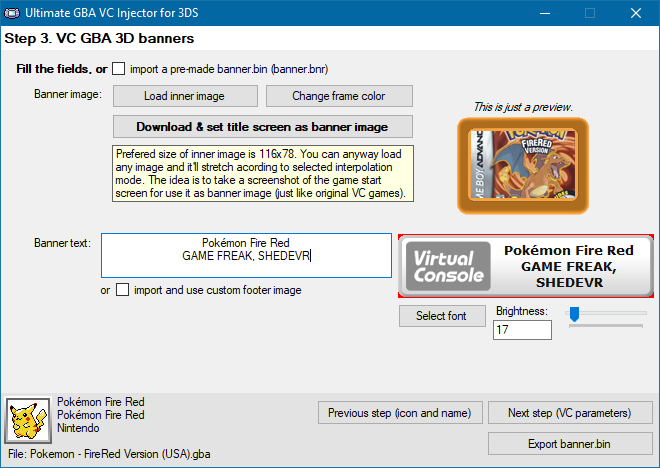The width and height of the screenshot is (660, 468).
Task: Click the 'Step 3. VC GBA 3D banners' heading
Action: [99, 38]
